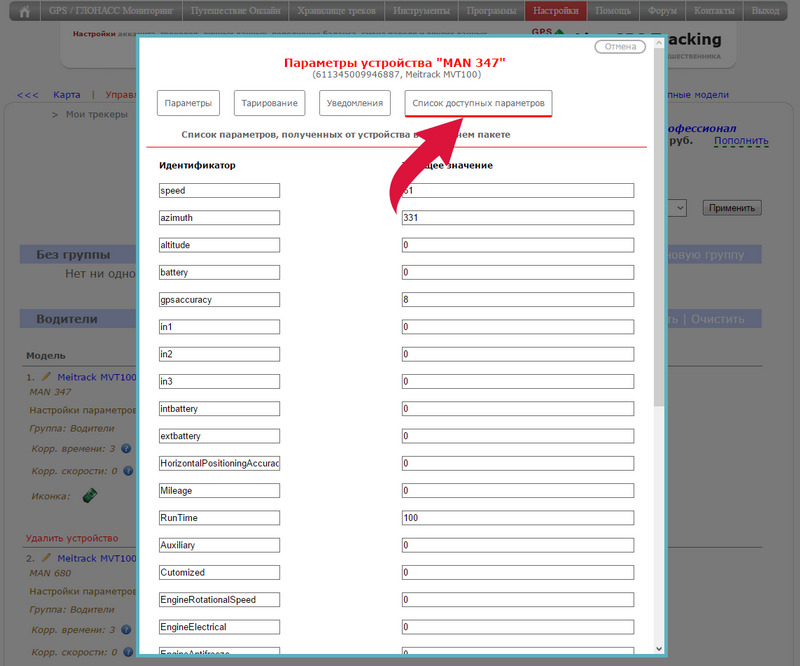
Task: Click the RunTime value field showing 100
Action: point(517,518)
